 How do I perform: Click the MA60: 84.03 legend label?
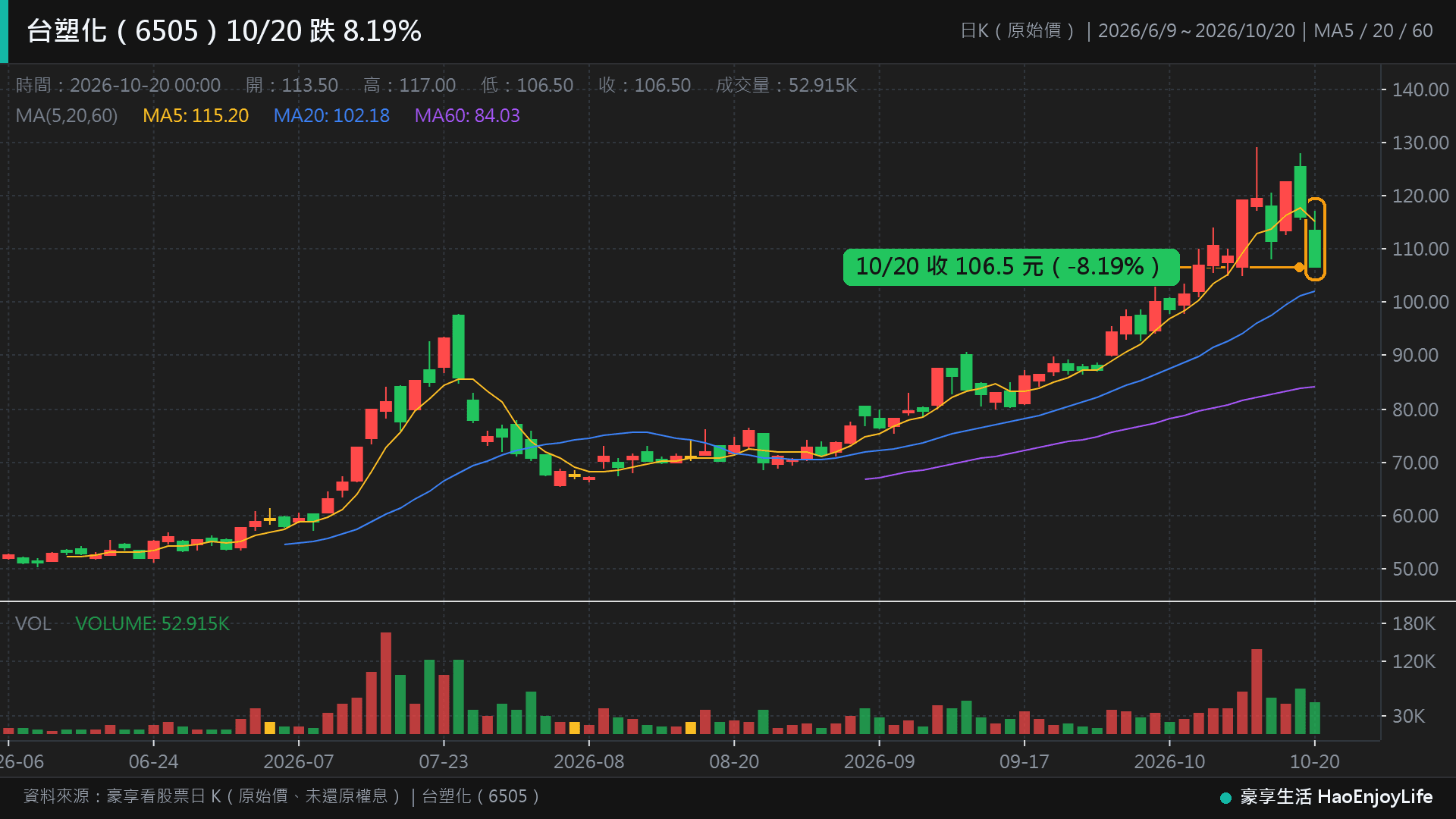click(467, 116)
